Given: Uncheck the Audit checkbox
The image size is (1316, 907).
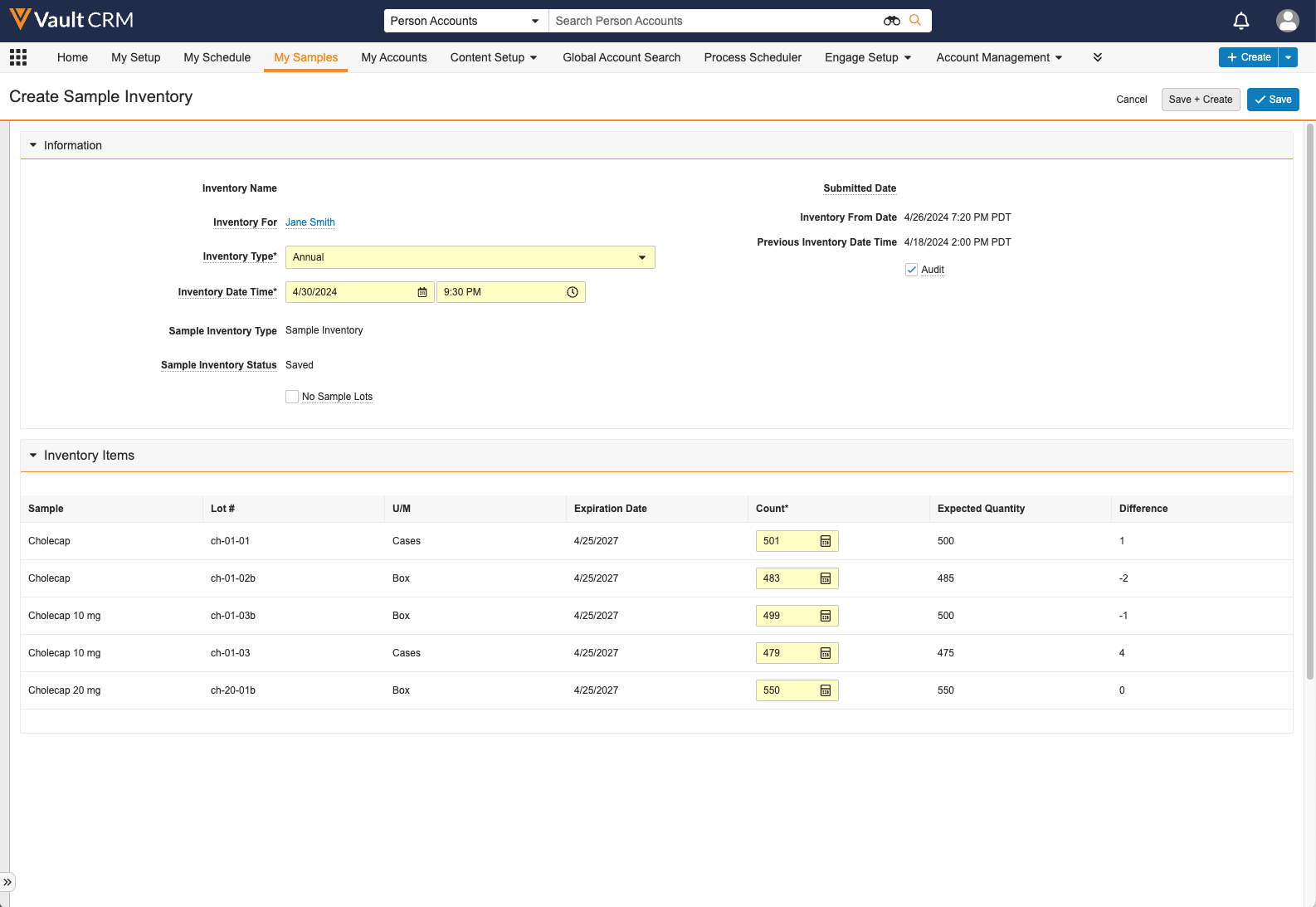Looking at the screenshot, I should [x=911, y=270].
